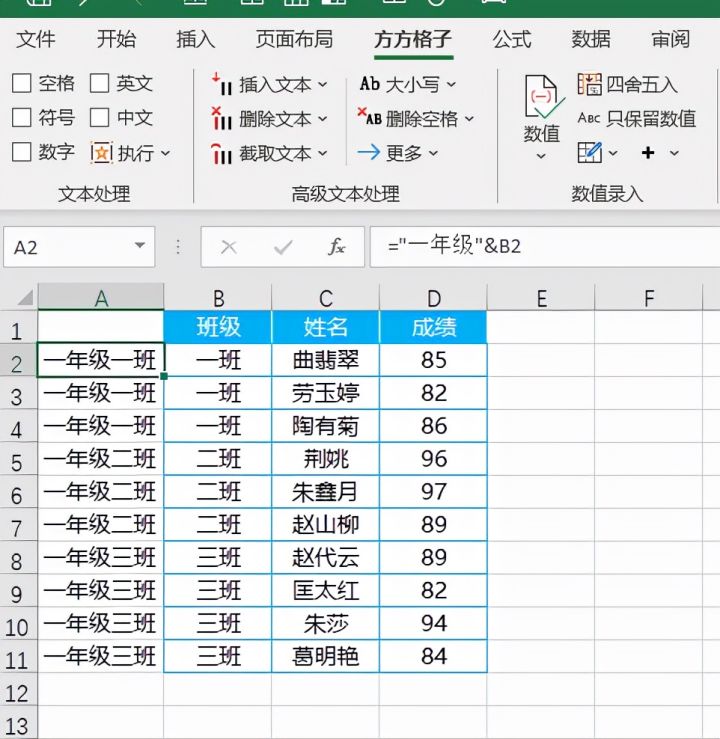Click the large 数值 document icon

click(544, 97)
